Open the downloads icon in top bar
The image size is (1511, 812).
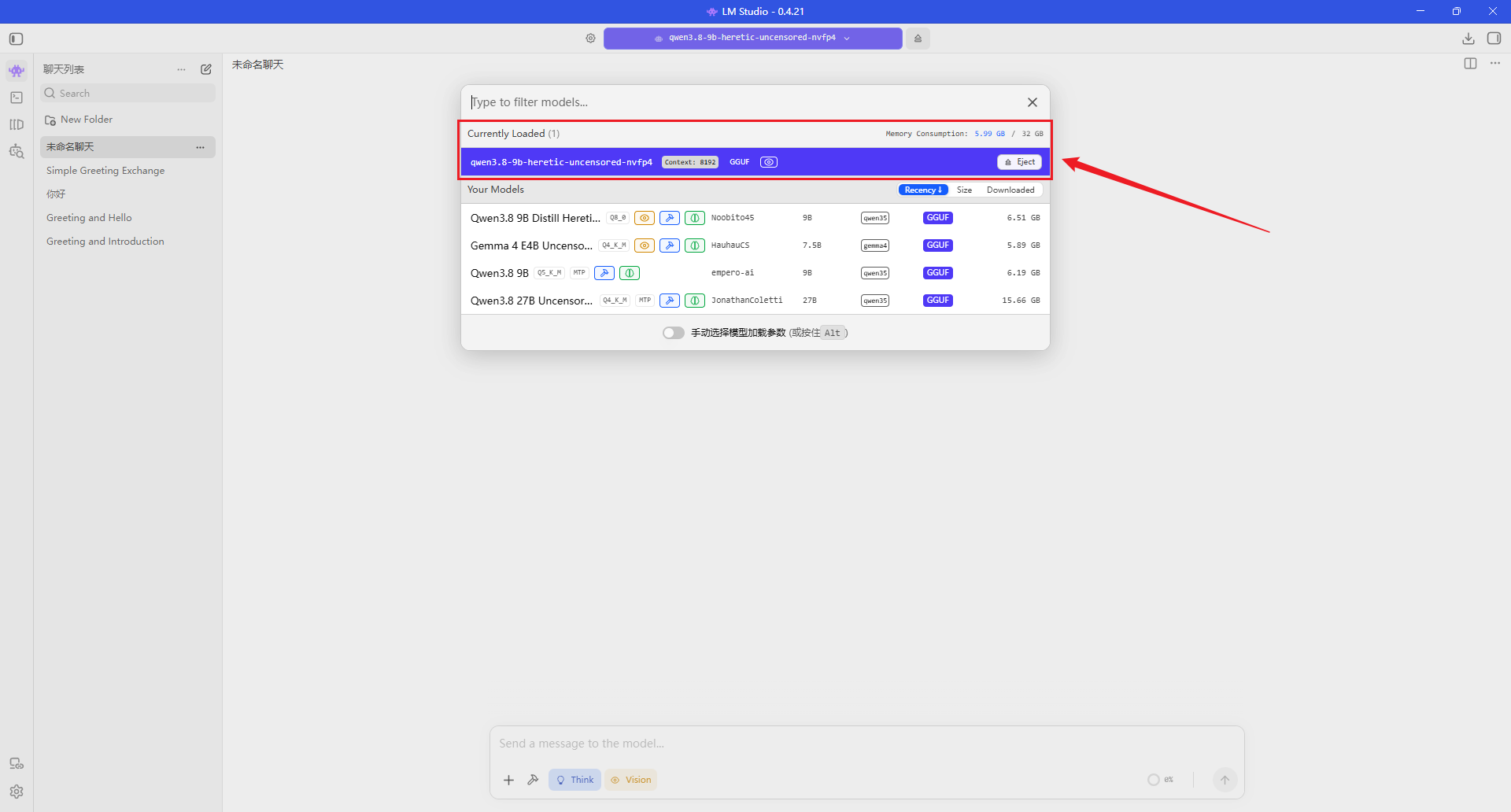[x=1469, y=39]
